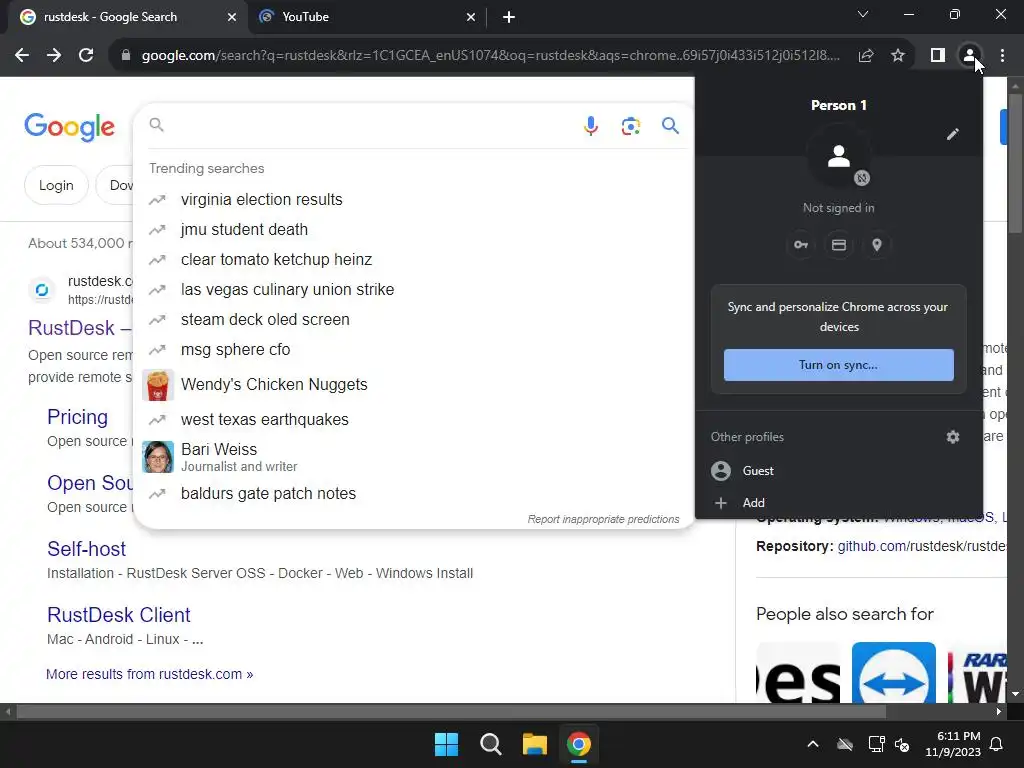1024x768 pixels.
Task: Open the clock and date panel
Action: pyautogui.click(x=953, y=744)
